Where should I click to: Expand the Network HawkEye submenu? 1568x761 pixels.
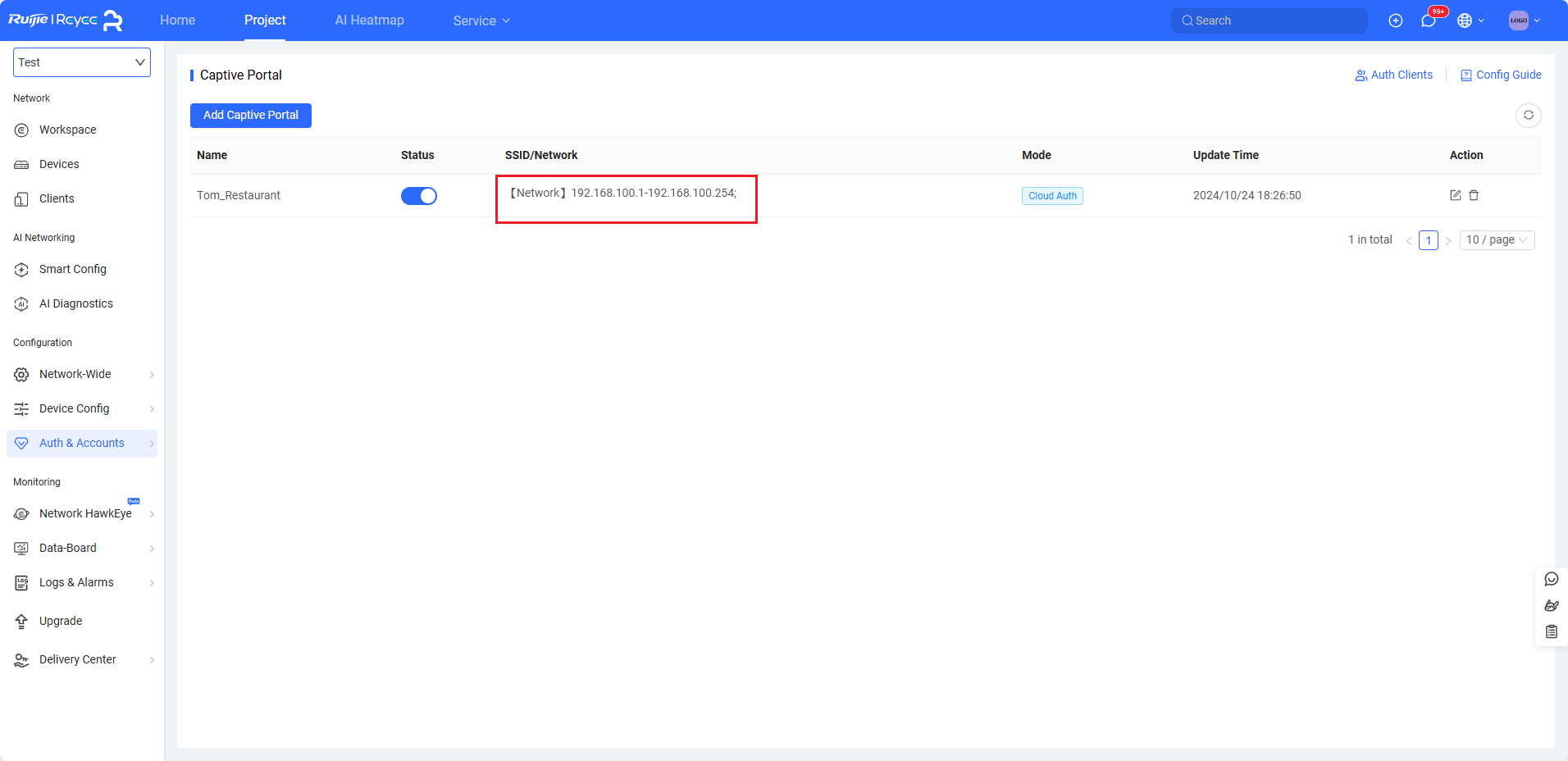tap(152, 514)
